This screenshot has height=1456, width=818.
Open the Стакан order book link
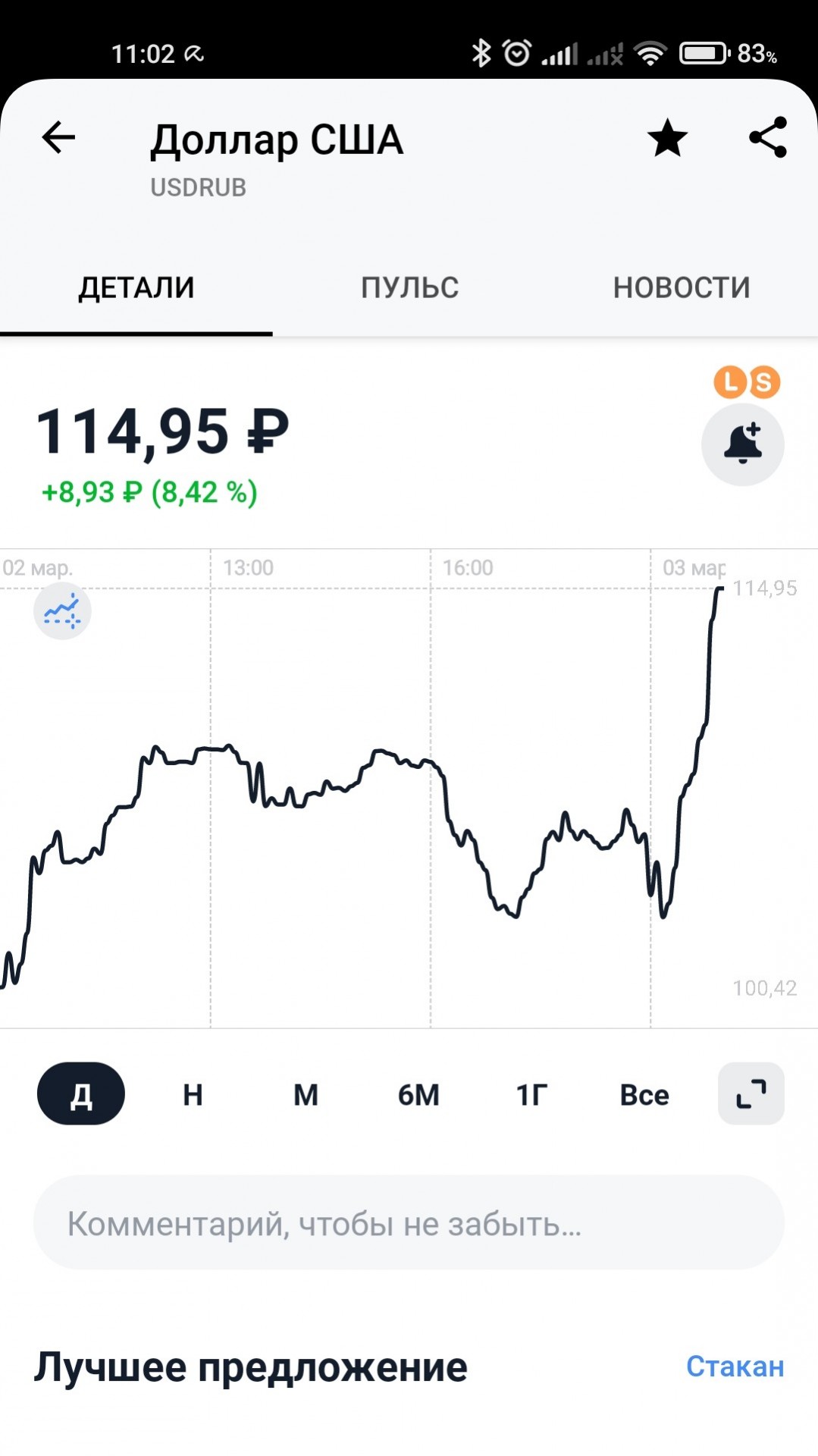click(x=735, y=1367)
